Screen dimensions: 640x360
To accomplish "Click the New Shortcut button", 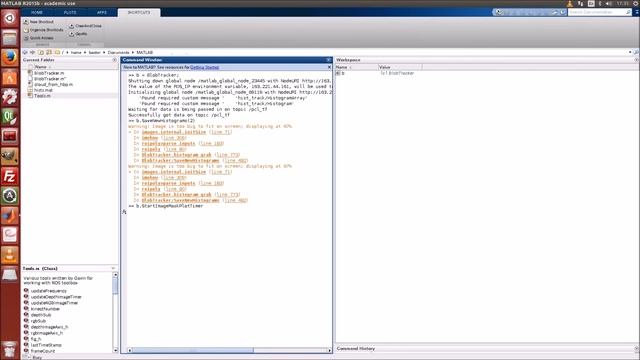I will point(39,22).
